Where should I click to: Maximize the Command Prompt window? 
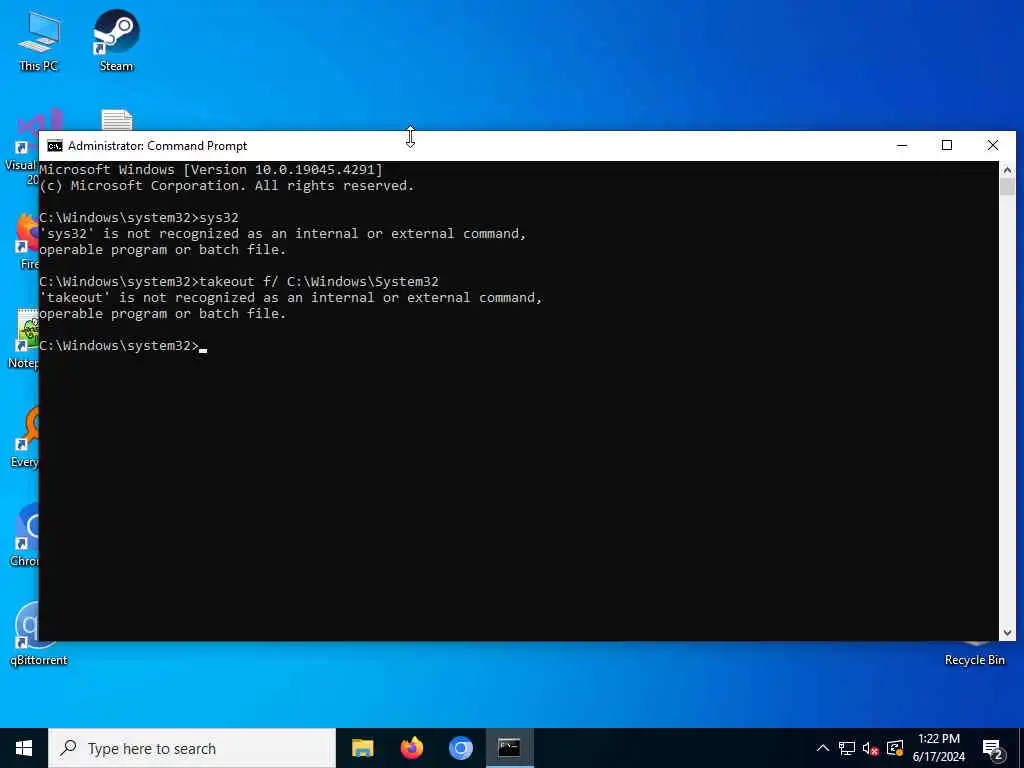click(947, 146)
